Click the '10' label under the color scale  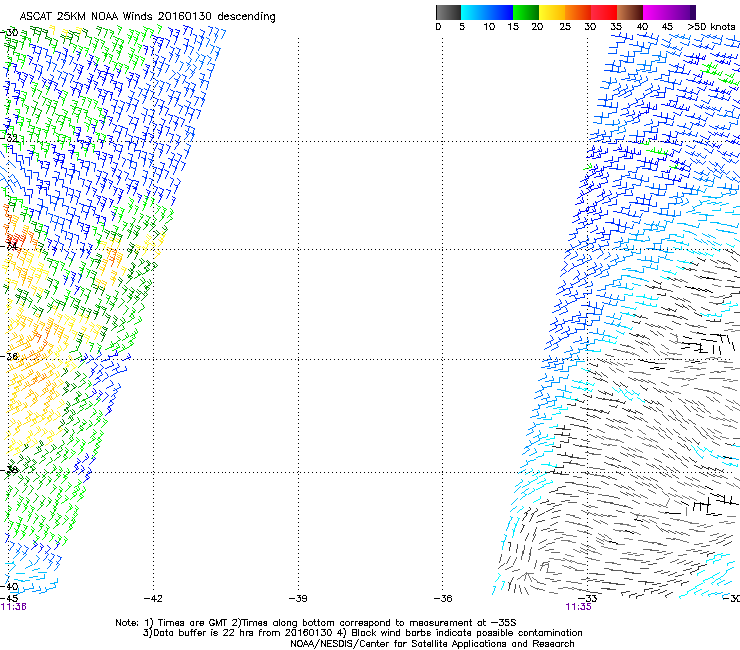pos(489,27)
